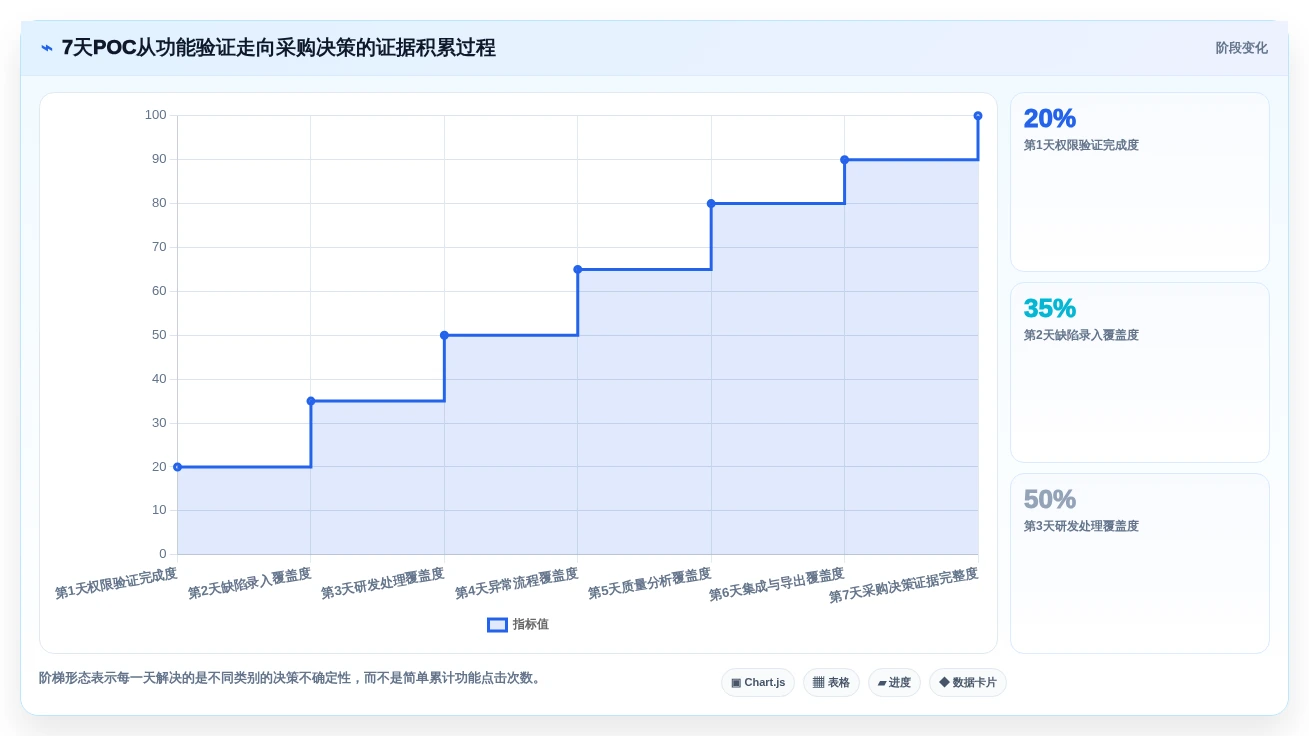Open the 35% 第2天缺陷录入覆盖度 card

pyautogui.click(x=1140, y=372)
